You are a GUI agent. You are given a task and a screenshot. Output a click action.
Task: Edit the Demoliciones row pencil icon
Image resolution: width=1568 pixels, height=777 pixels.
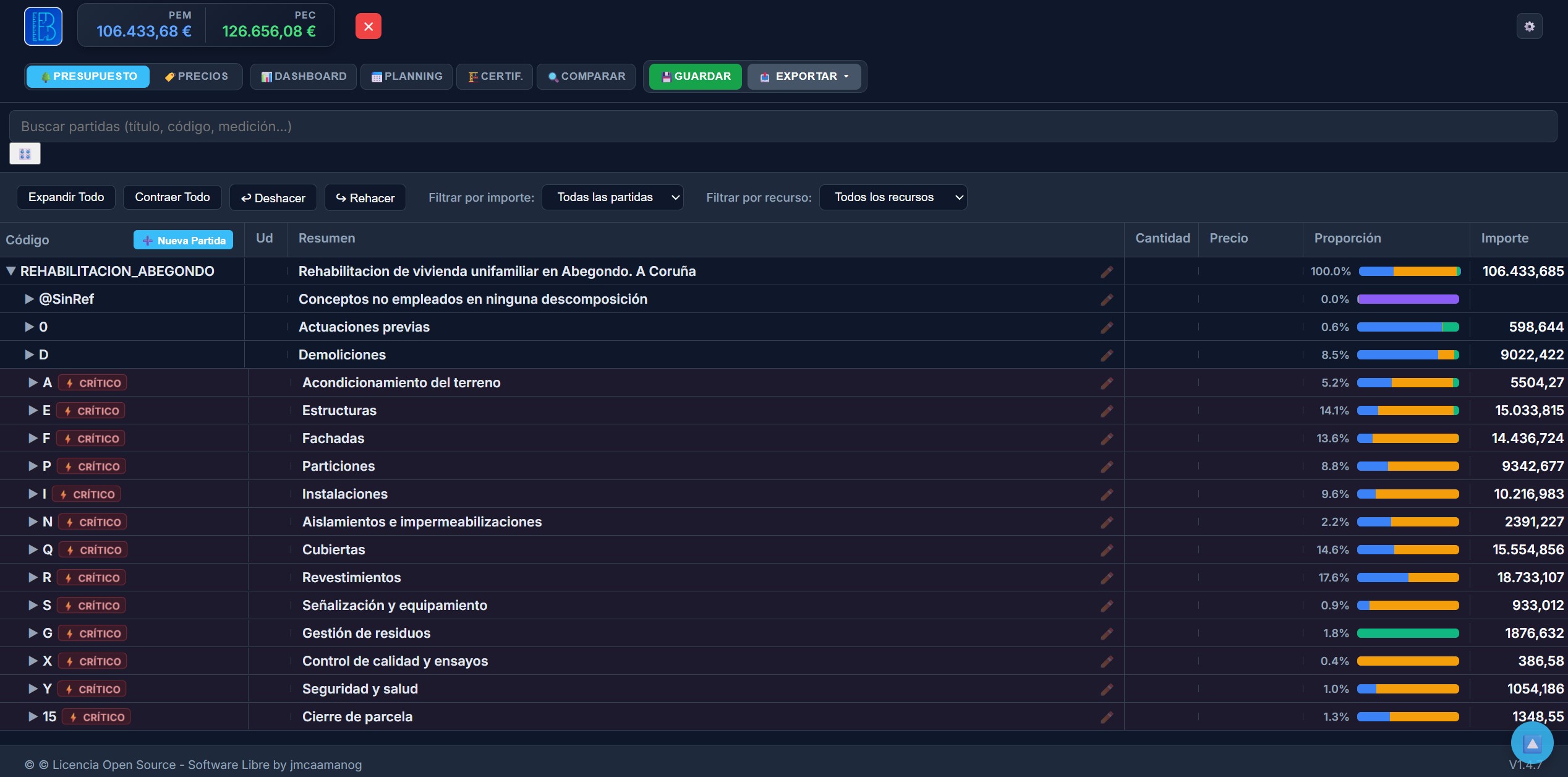point(1107,355)
